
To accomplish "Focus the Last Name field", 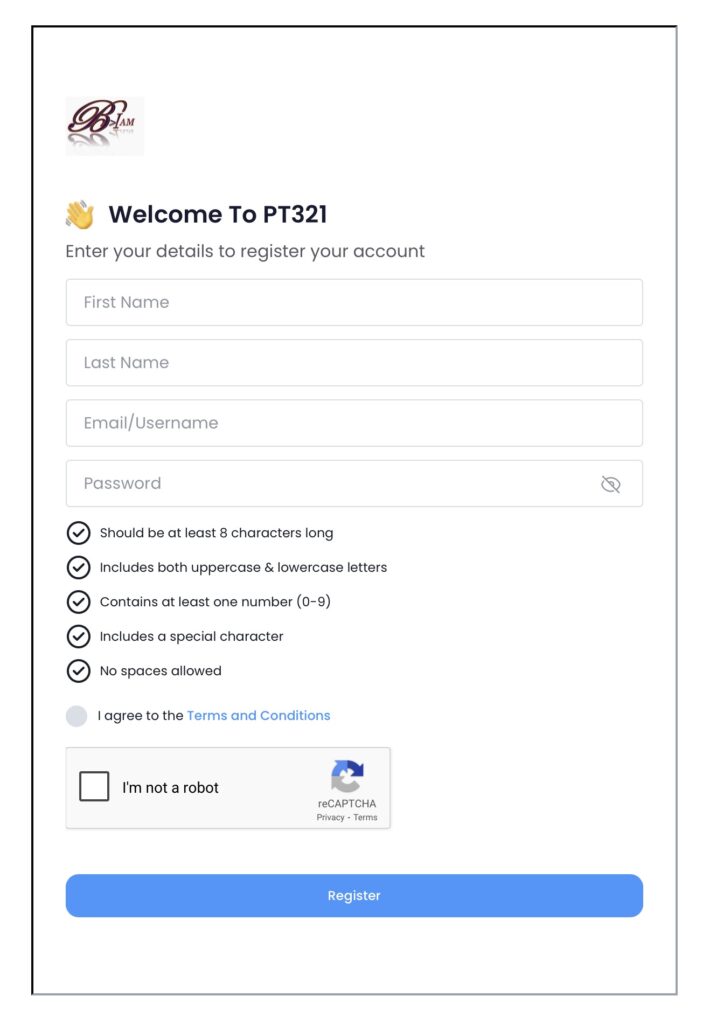I will tap(354, 363).
